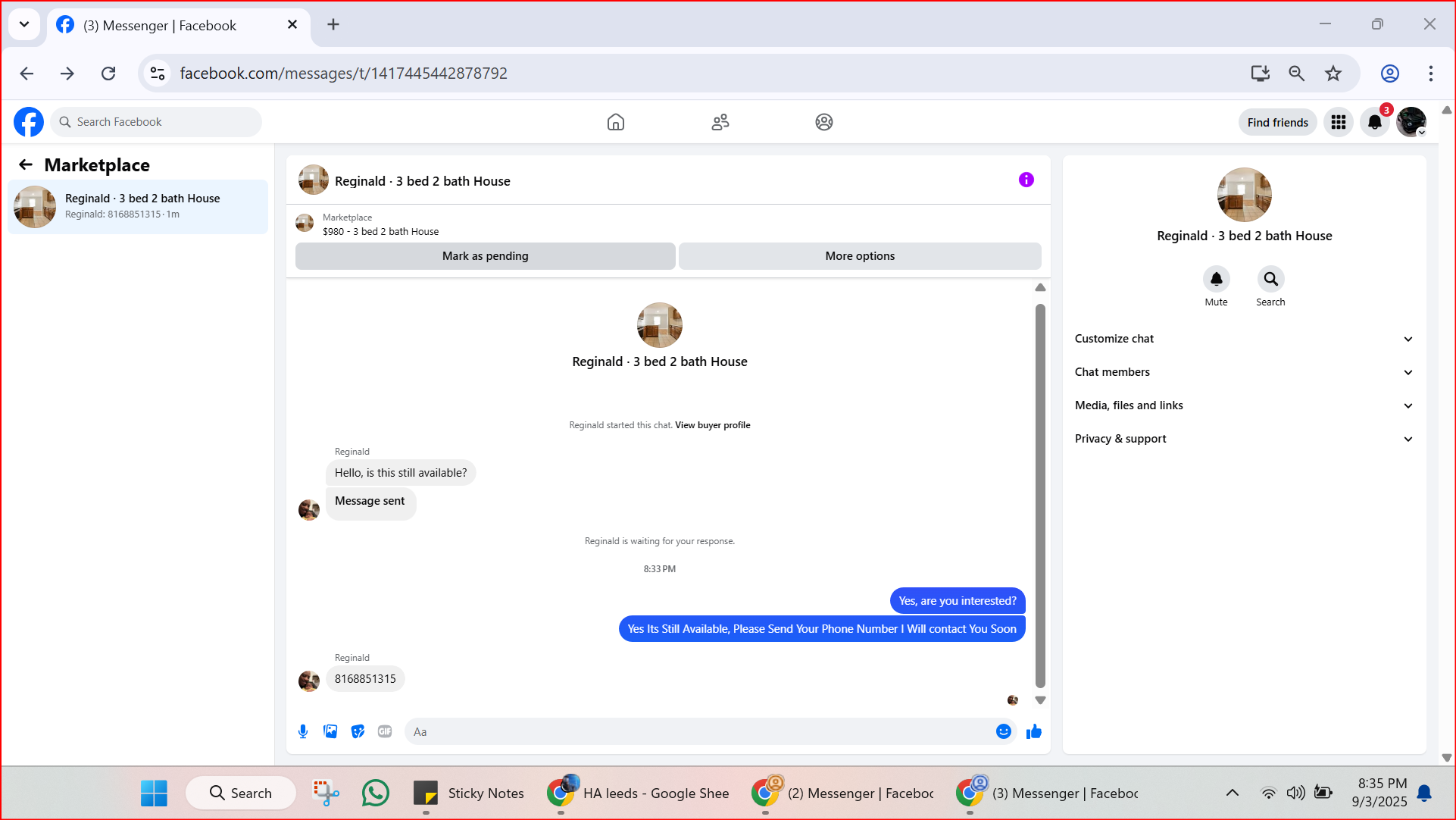Viewport: 1456px width, 820px height.
Task: Select the Reginald conversation in sidebar
Action: (x=138, y=206)
